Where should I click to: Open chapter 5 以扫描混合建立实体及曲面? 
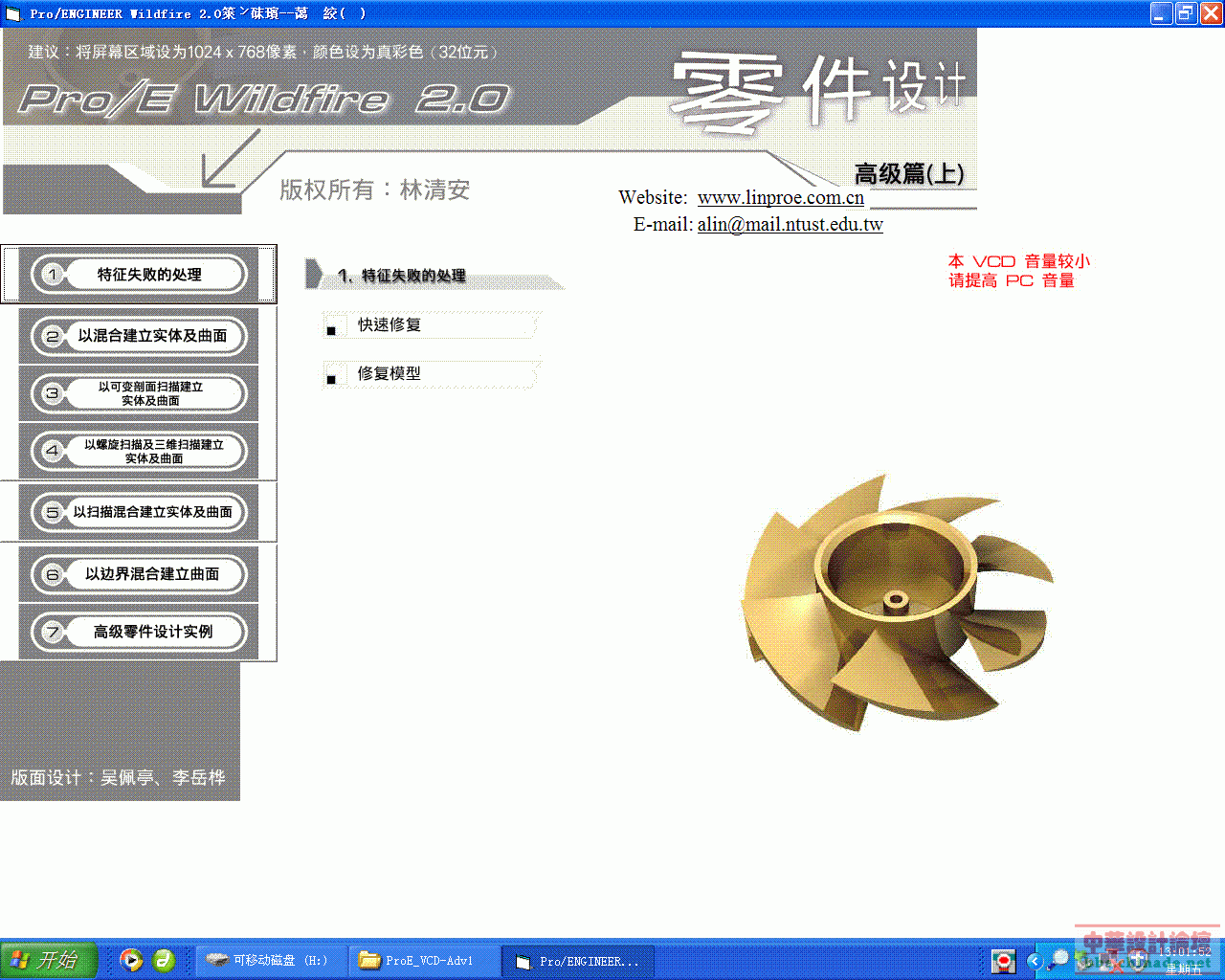(x=139, y=512)
